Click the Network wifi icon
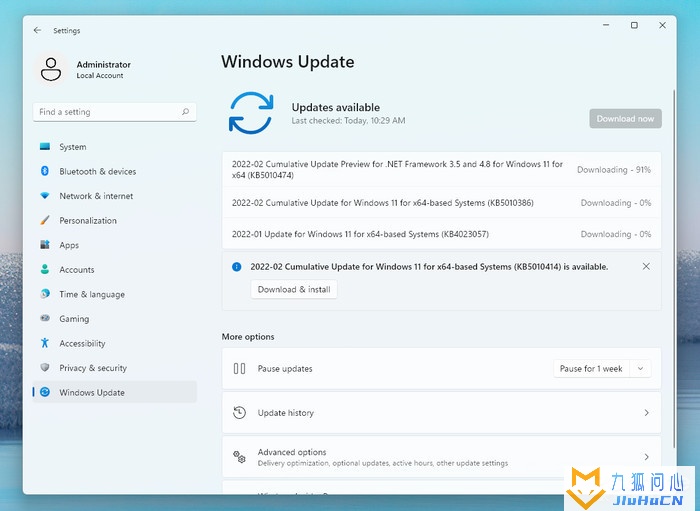 [x=45, y=195]
